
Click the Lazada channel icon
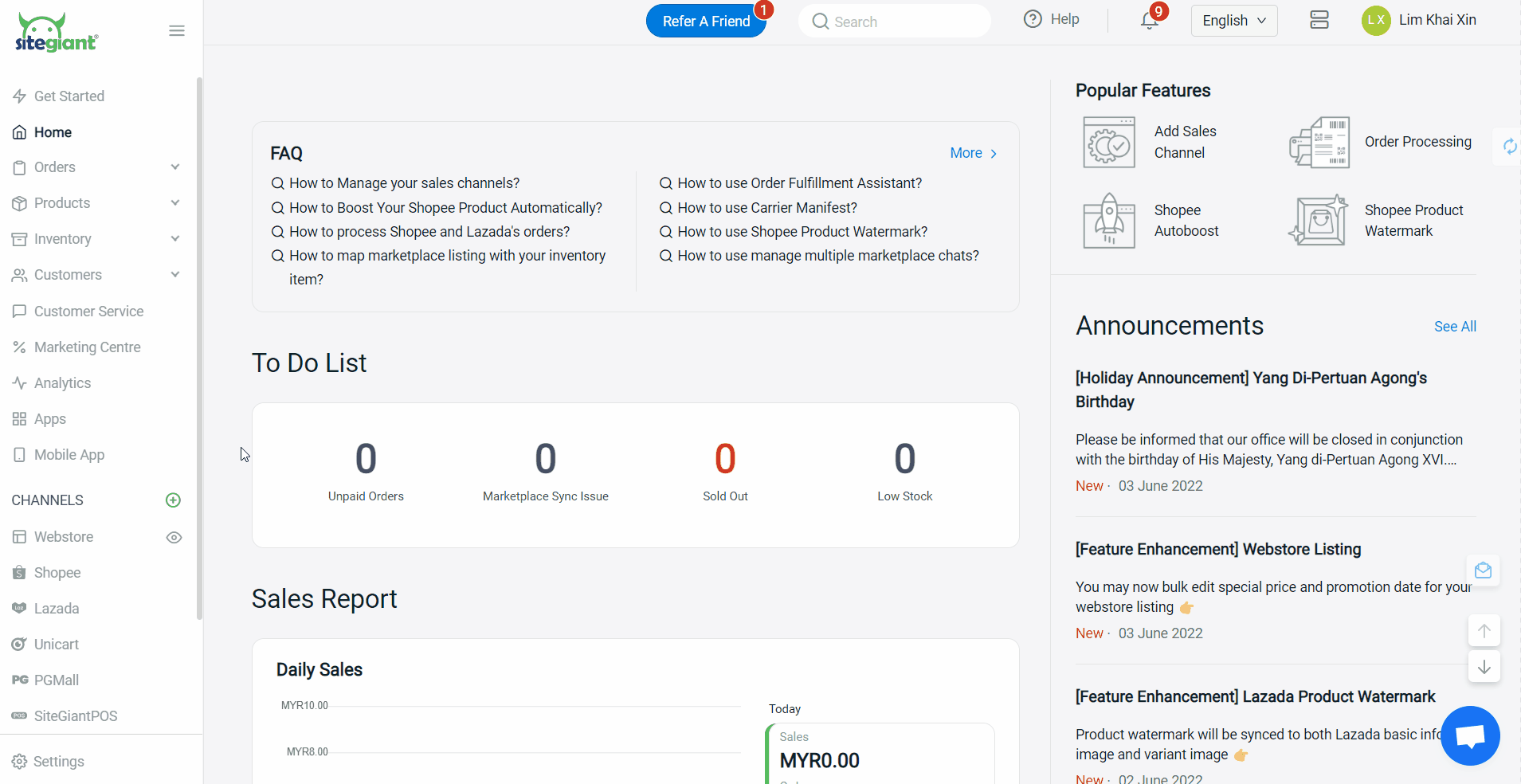tap(19, 609)
